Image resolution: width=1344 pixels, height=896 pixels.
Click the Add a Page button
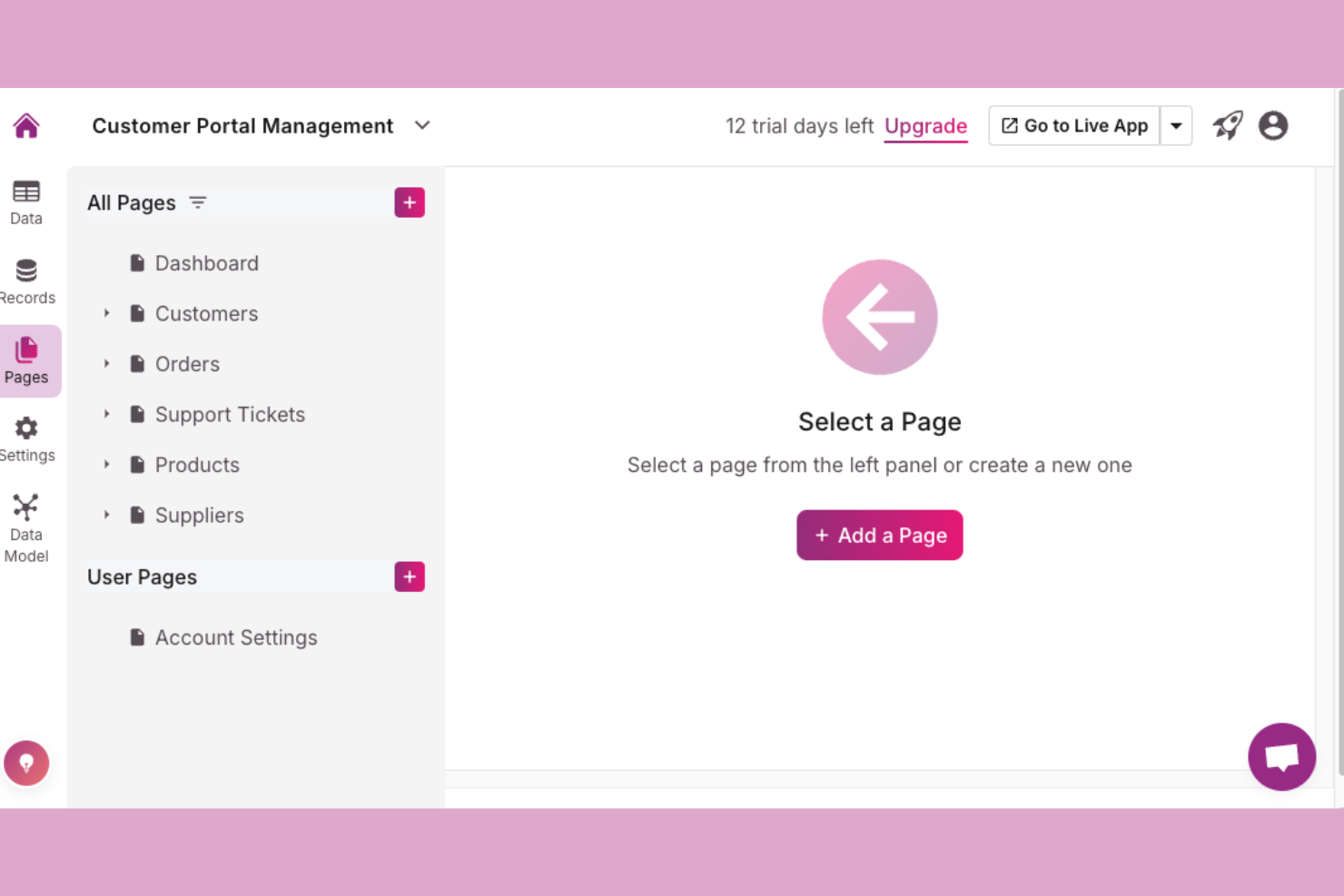click(x=879, y=535)
